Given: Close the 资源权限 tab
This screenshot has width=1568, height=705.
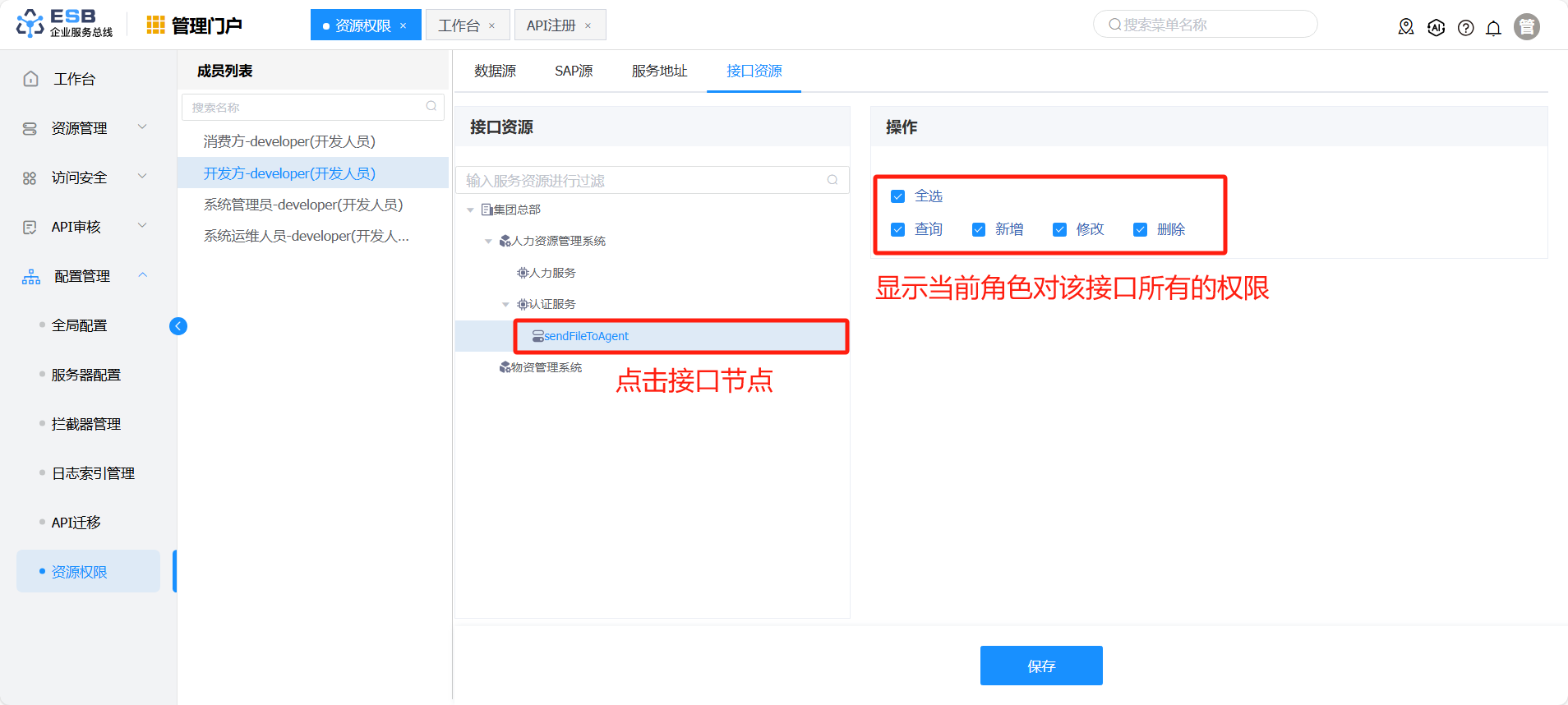Looking at the screenshot, I should click(404, 26).
